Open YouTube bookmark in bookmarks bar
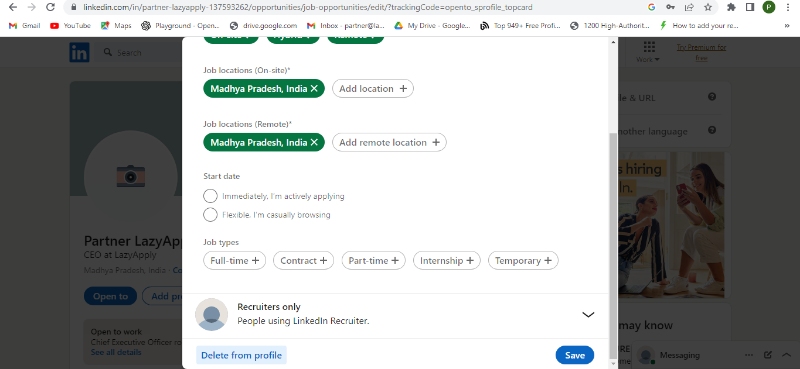The width and height of the screenshot is (800, 369). (x=70, y=26)
